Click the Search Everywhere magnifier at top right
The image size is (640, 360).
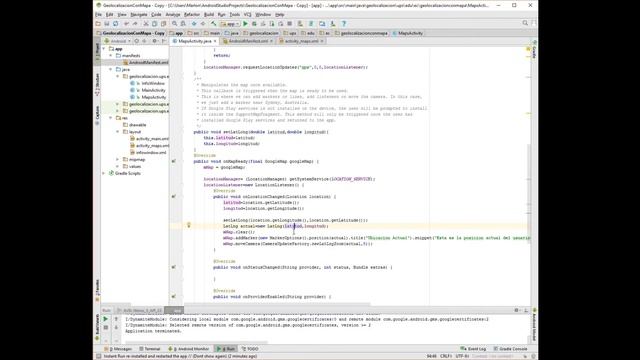(x=525, y=23)
